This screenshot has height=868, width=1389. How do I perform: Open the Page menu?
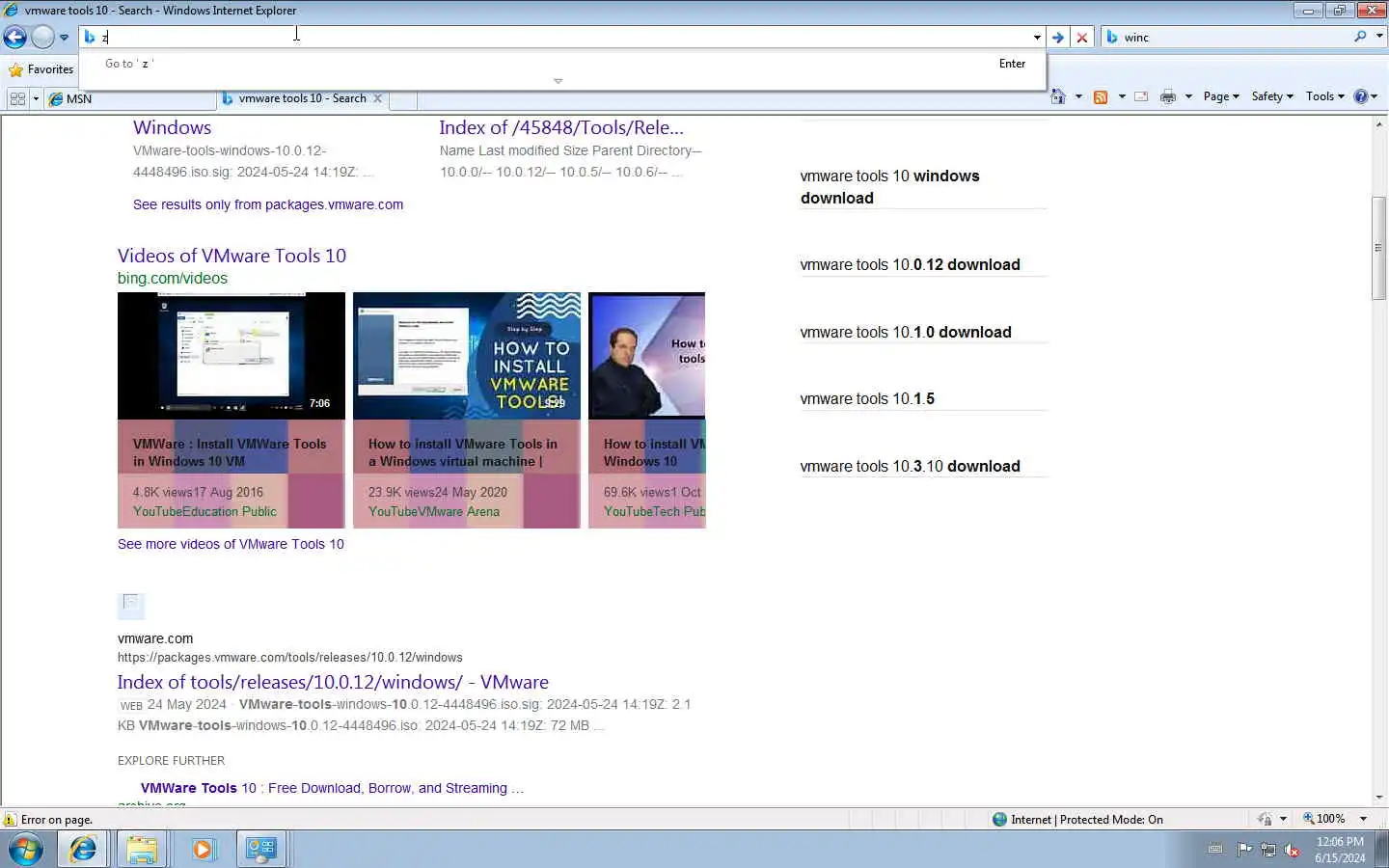pos(1221,96)
